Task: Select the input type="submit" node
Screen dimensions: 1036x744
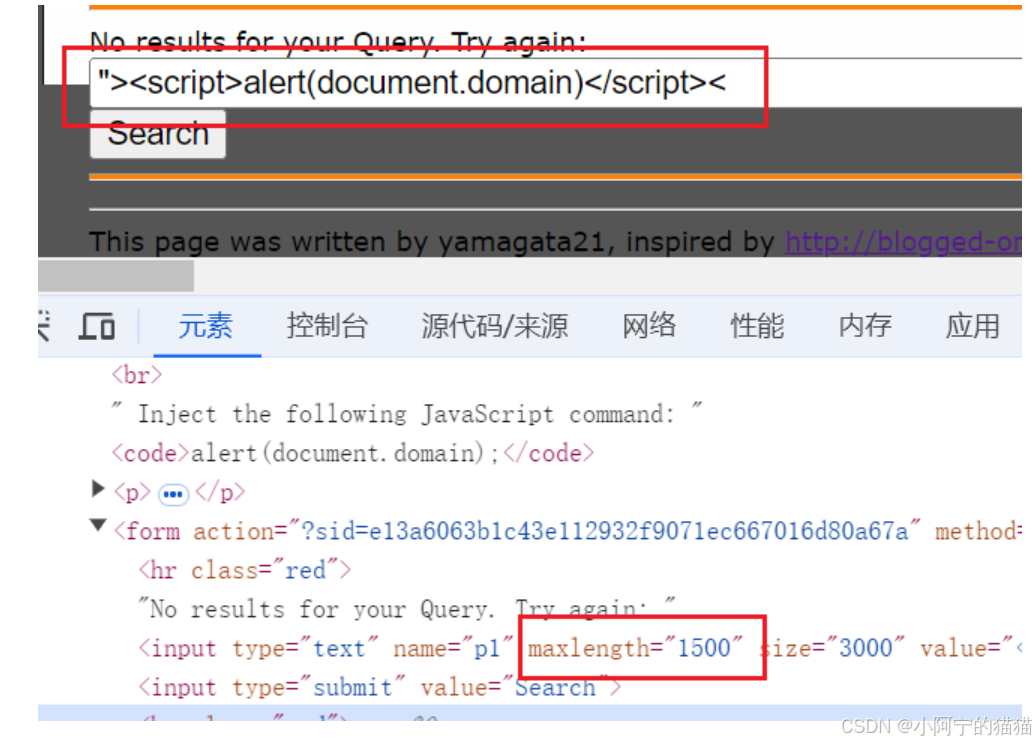Action: click(x=380, y=687)
